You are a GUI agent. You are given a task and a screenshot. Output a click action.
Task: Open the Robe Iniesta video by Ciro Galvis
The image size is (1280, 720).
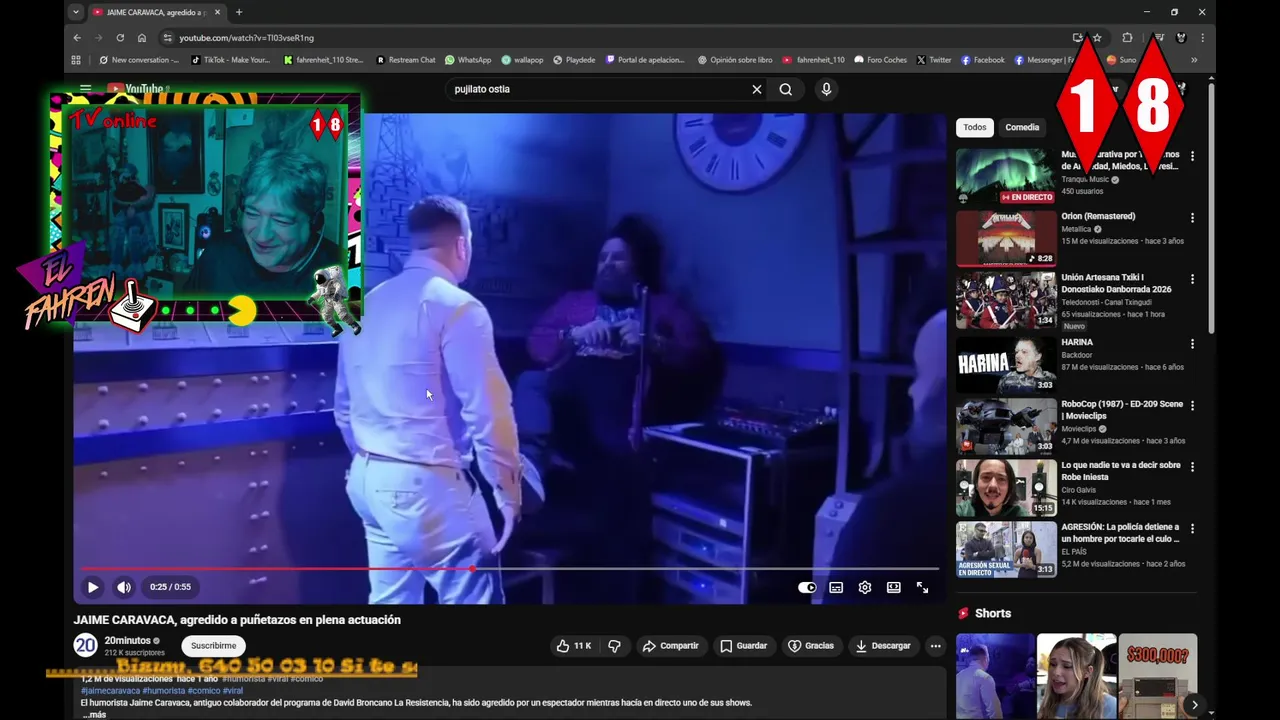[x=1120, y=471]
